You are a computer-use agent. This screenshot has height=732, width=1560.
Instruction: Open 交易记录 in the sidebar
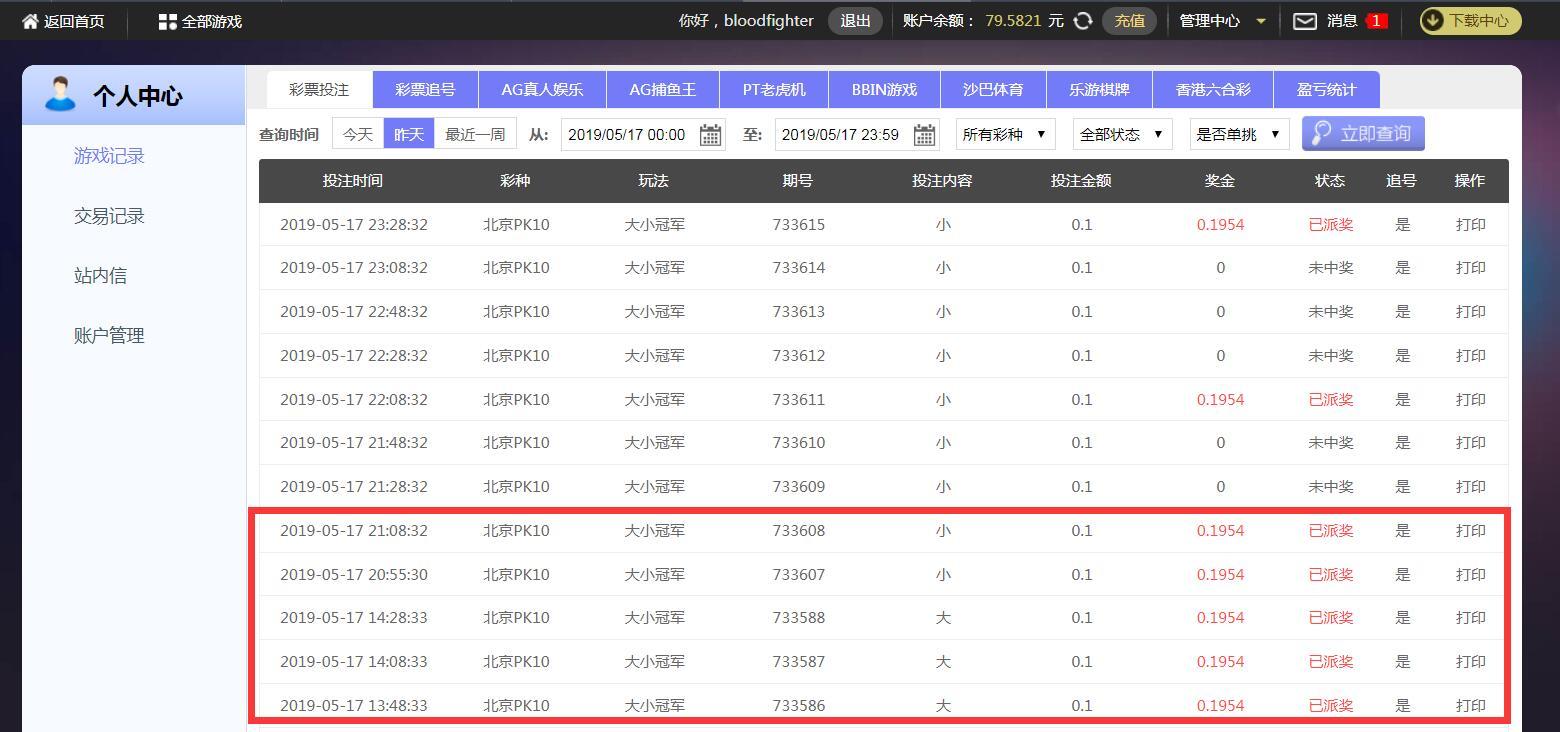(x=109, y=216)
